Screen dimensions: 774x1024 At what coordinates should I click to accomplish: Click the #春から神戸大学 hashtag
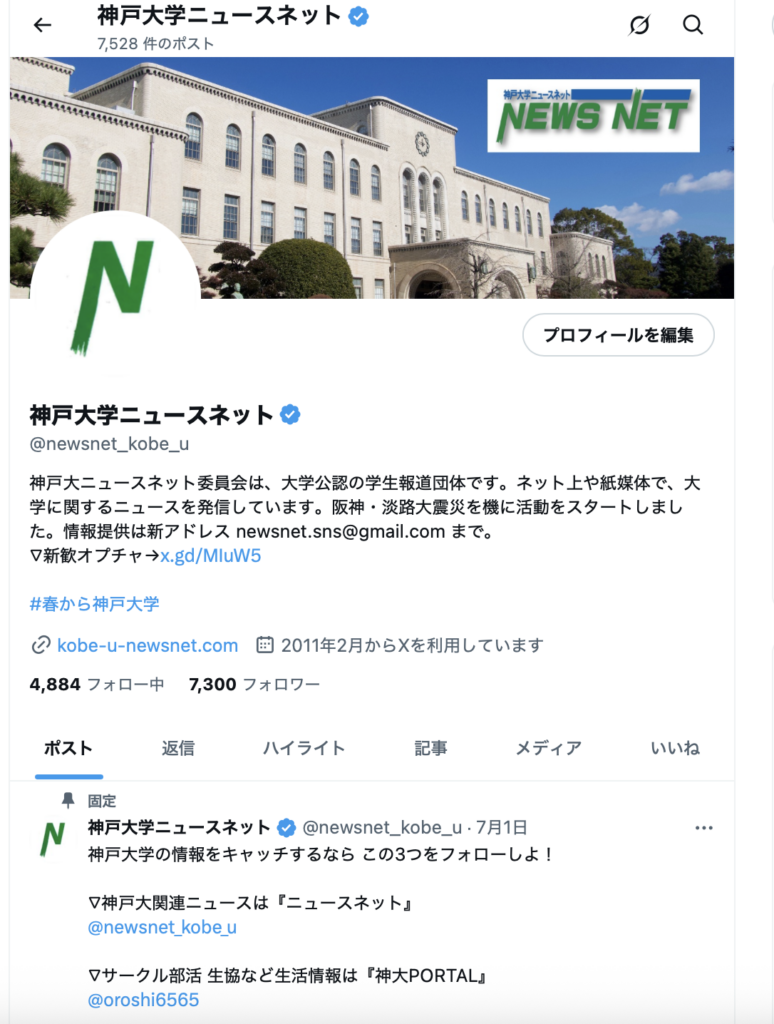(x=95, y=604)
